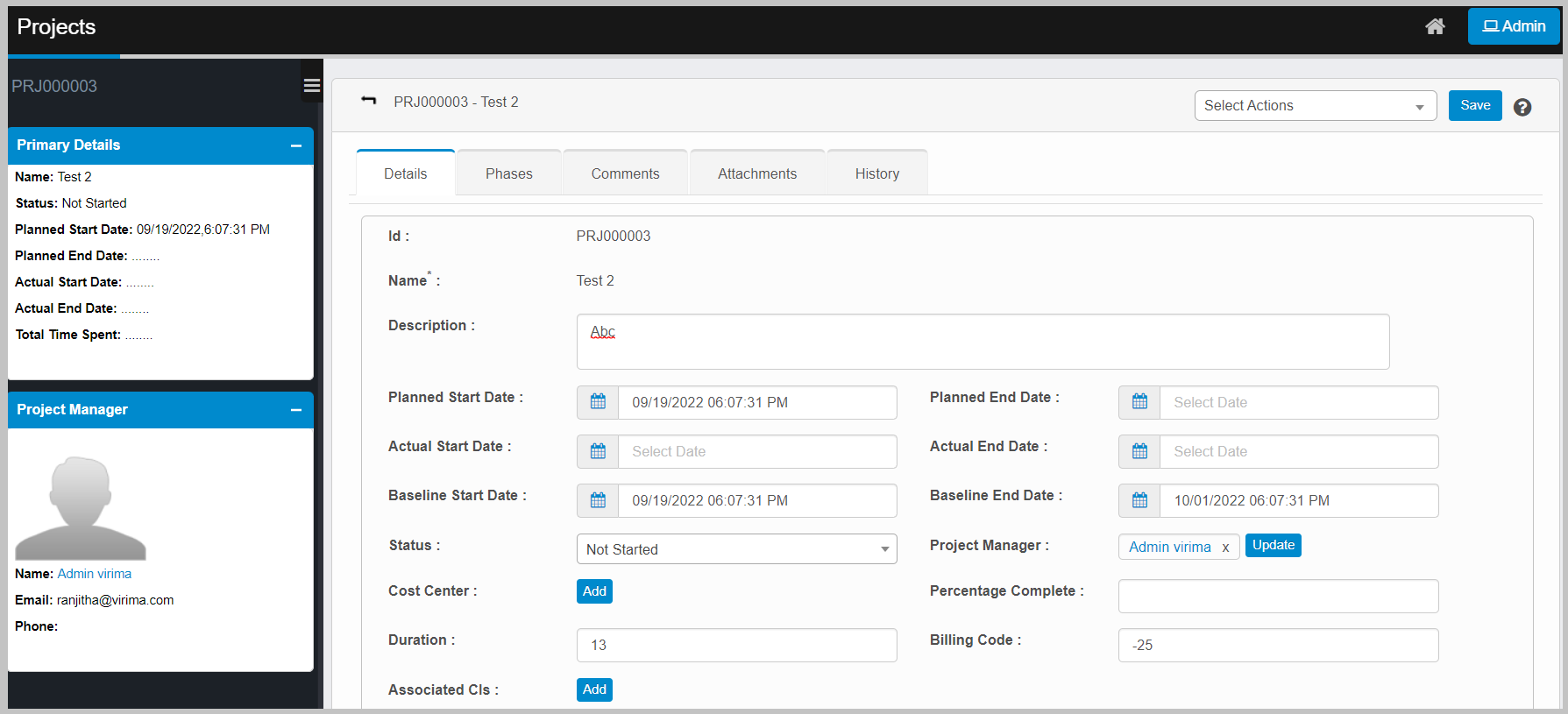Collapse the Project Manager panel

[x=296, y=410]
